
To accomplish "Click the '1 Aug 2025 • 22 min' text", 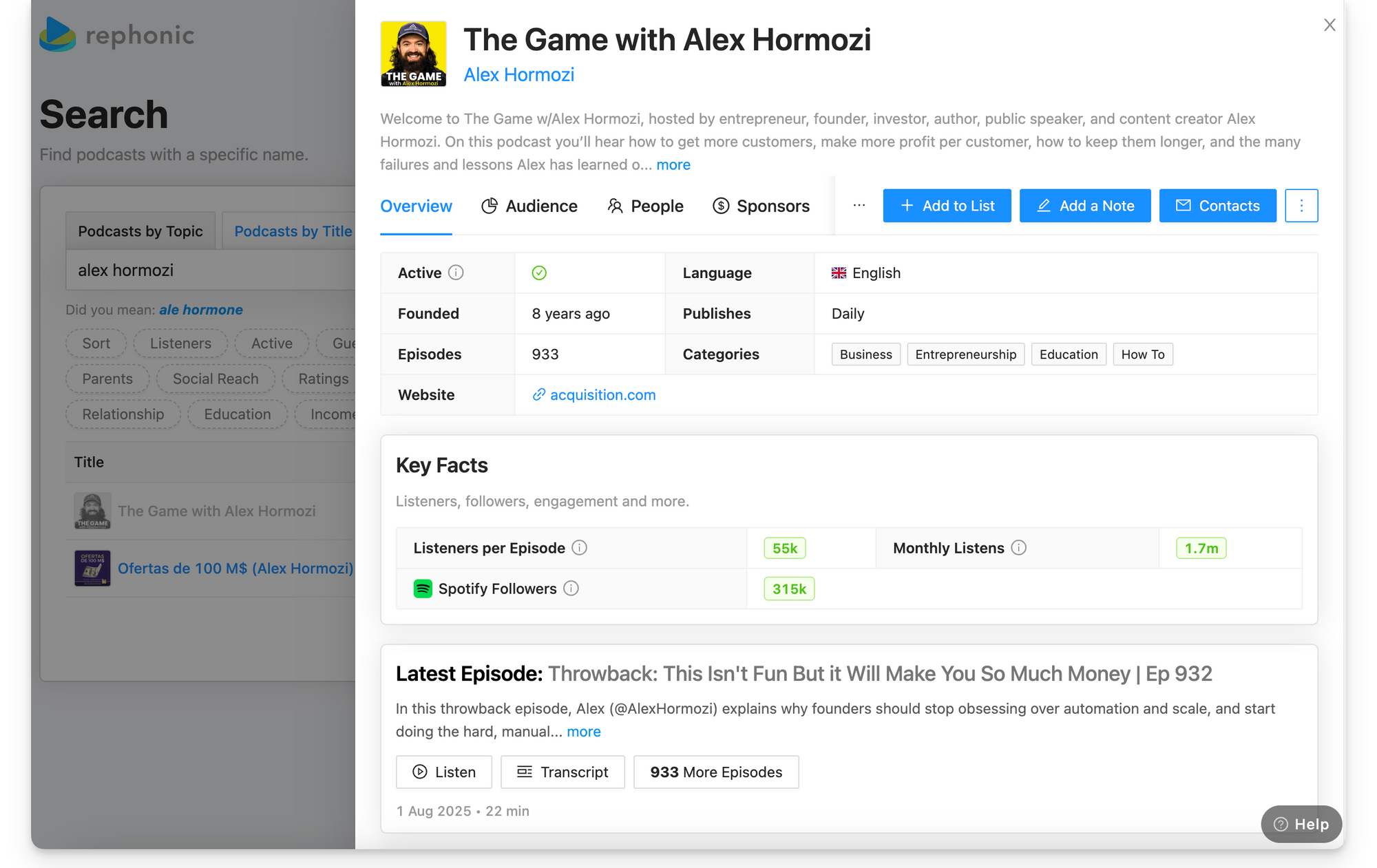I will pyautogui.click(x=463, y=812).
